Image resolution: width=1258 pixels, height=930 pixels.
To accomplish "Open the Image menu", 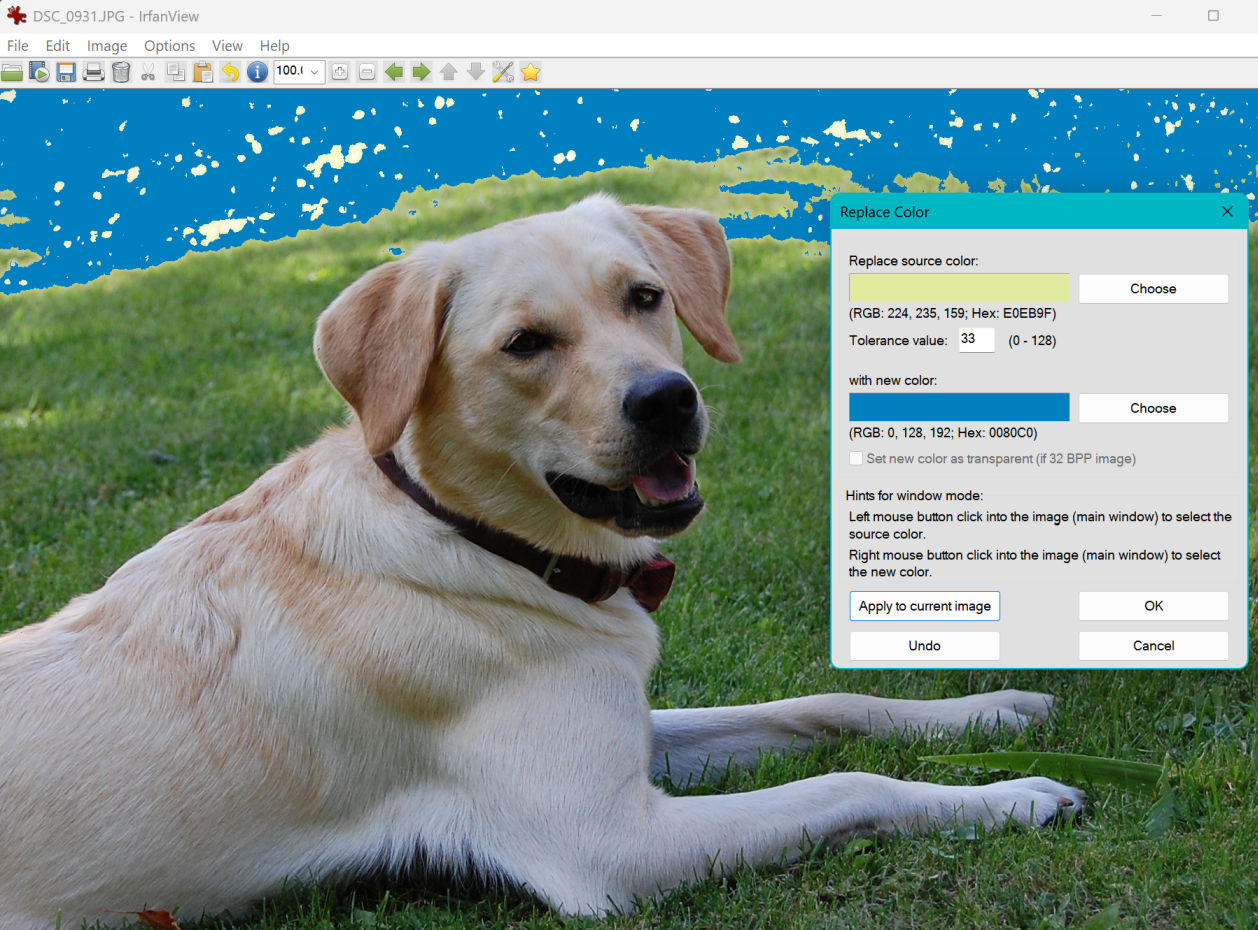I will [107, 46].
